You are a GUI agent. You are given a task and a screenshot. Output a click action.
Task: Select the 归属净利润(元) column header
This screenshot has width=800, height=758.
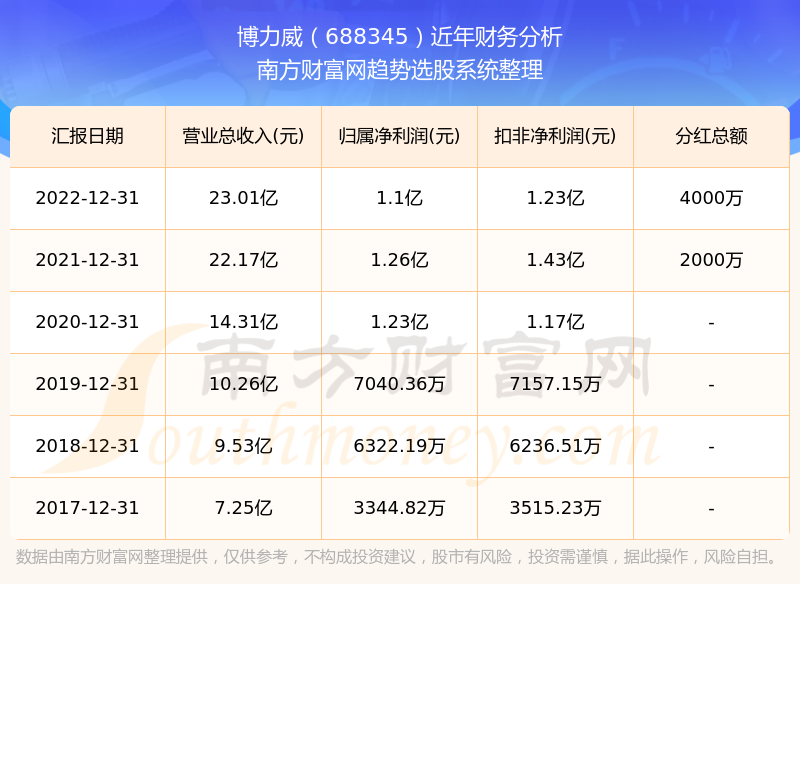tap(399, 136)
